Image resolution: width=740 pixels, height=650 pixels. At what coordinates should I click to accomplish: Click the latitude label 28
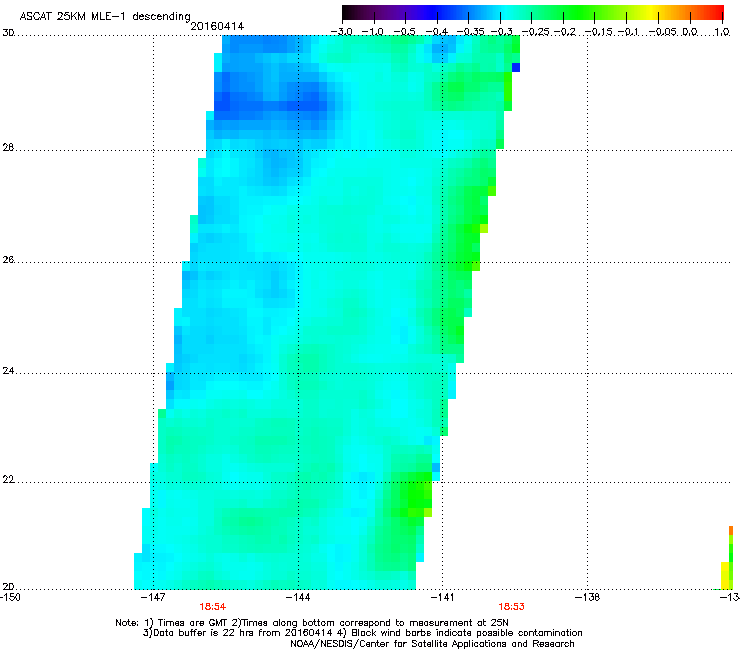8,147
